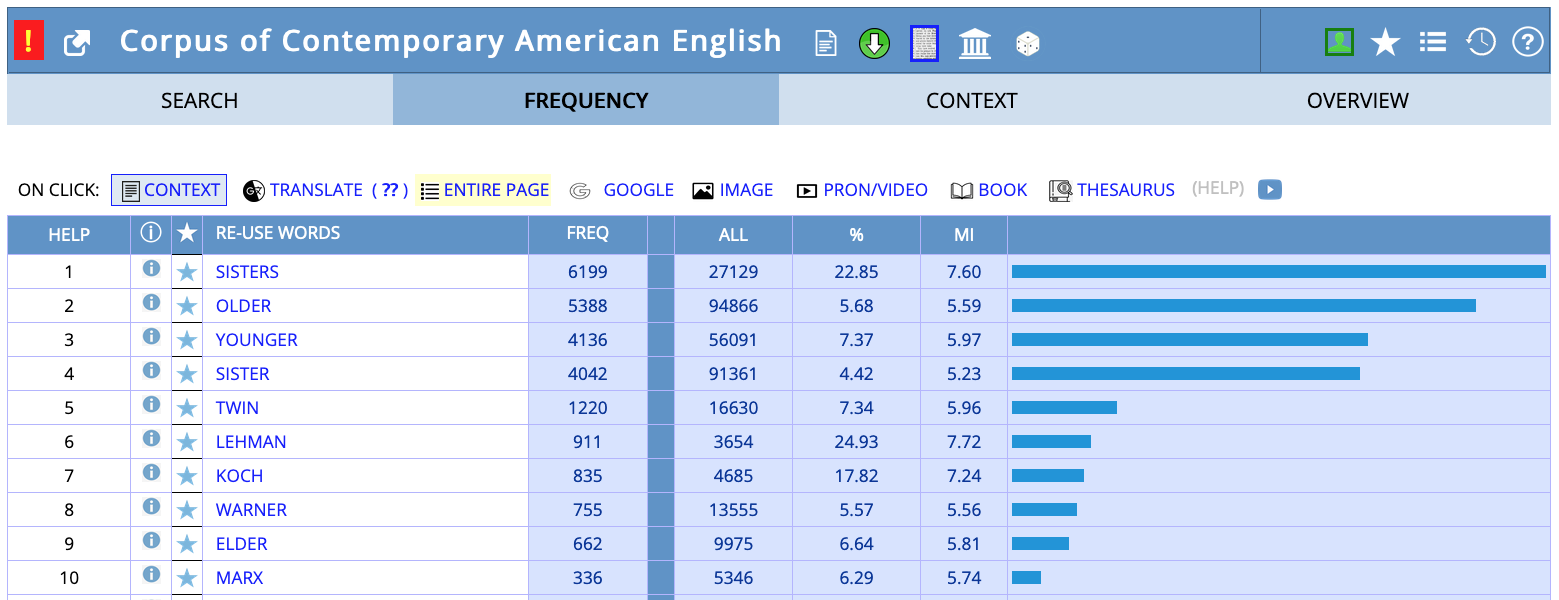The image size is (1559, 600).
Task: Open the museum building icon in header
Action: [974, 43]
